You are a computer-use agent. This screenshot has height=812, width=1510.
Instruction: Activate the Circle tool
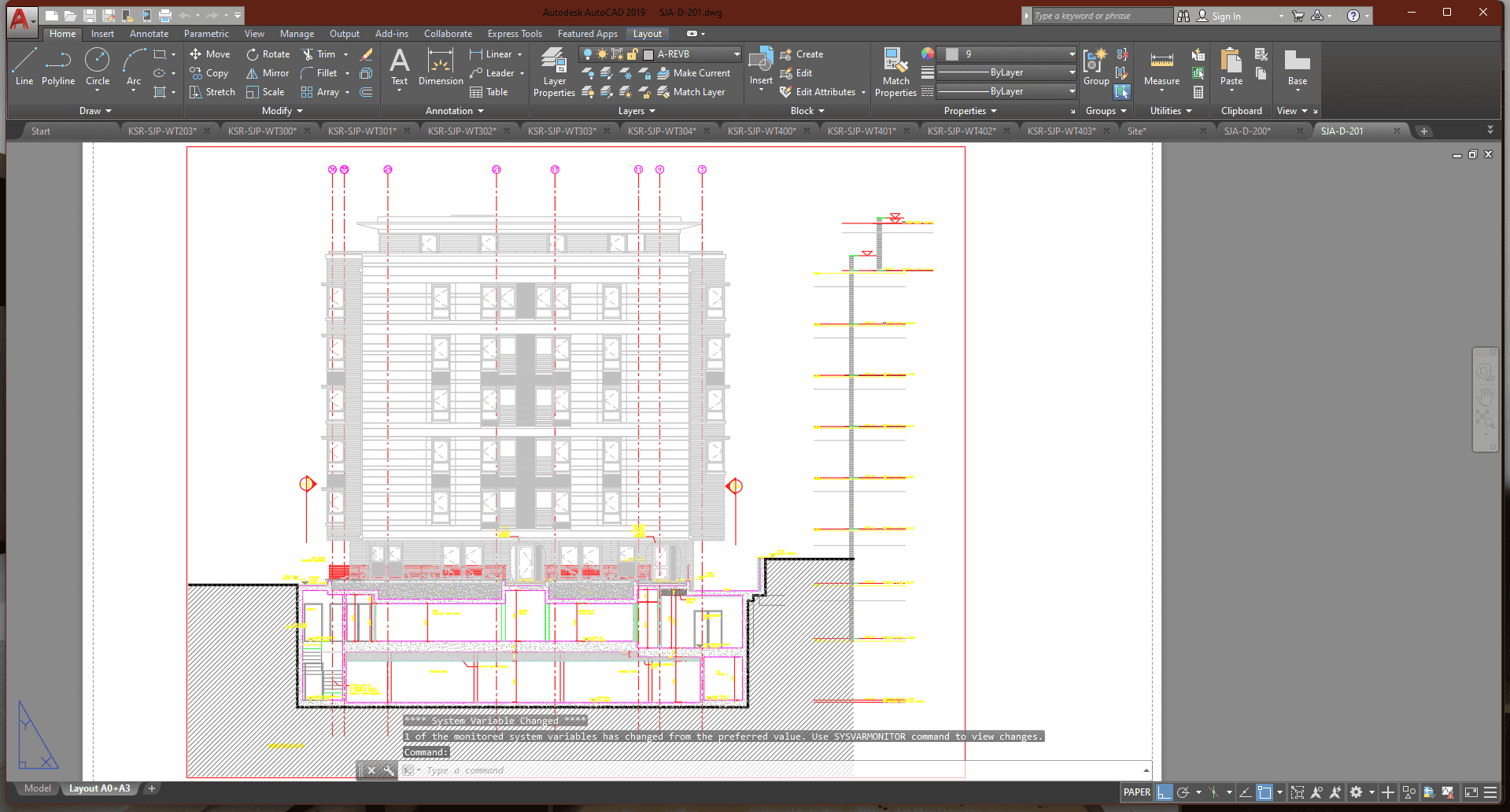pyautogui.click(x=98, y=68)
